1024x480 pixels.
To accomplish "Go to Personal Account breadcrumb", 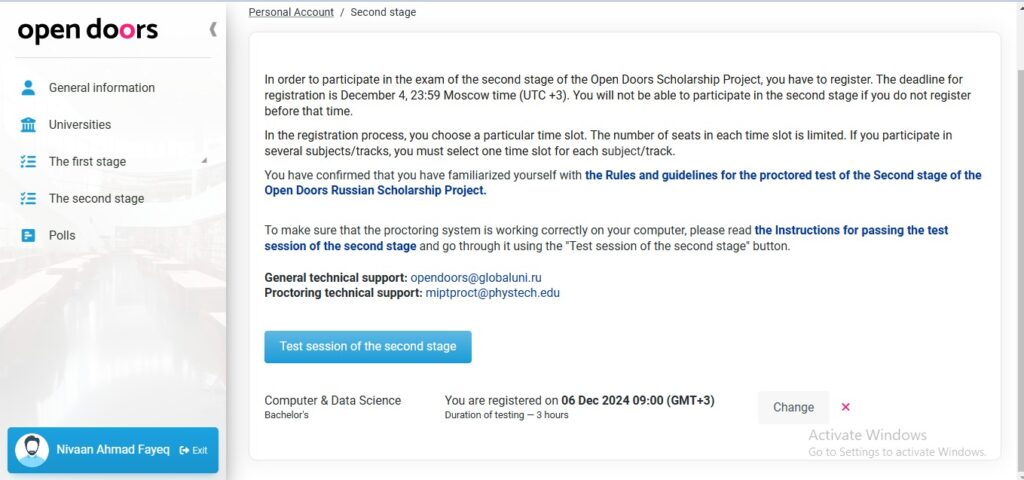I will (291, 12).
